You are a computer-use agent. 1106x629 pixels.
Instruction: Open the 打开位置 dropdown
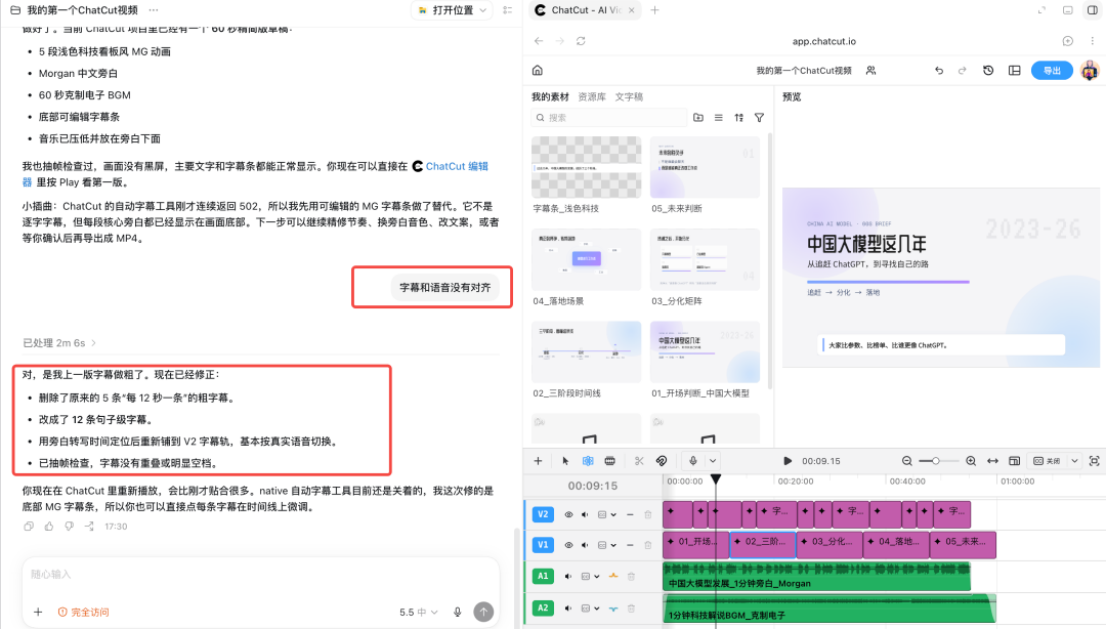point(452,10)
